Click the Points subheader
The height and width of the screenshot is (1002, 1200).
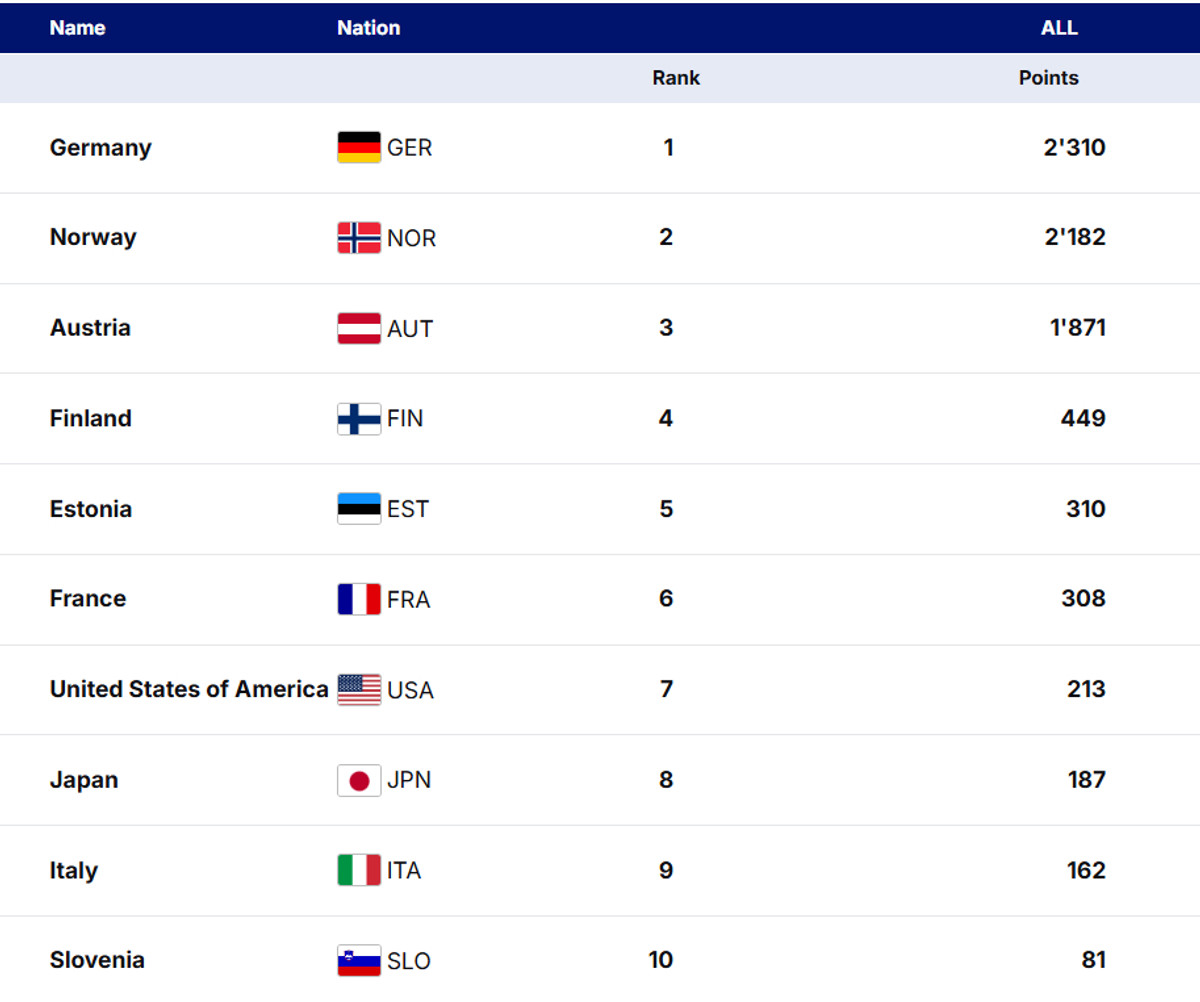point(1048,78)
